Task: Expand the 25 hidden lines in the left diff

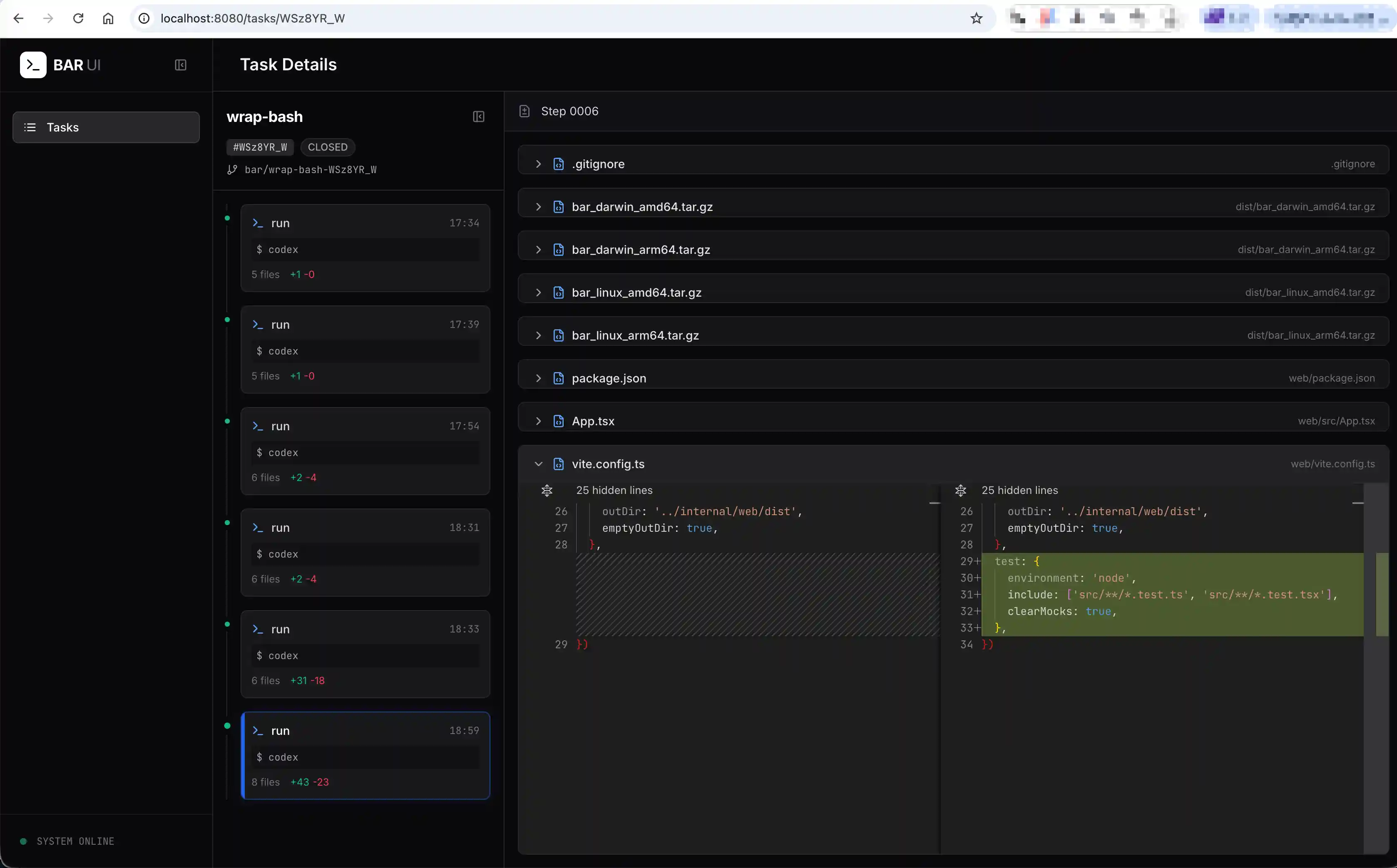Action: coord(547,490)
